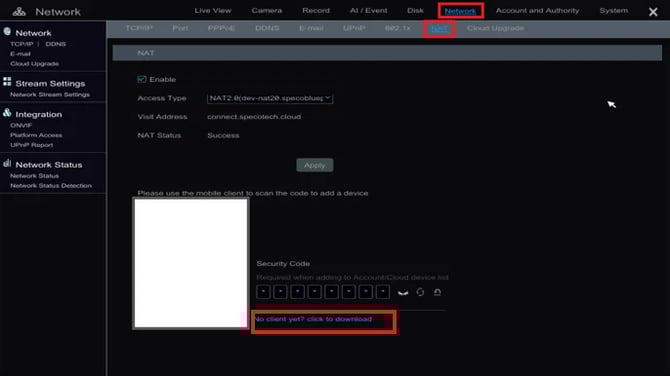Screen dimensions: 670x376
Task: Open TCP/IP link in left sidebar
Action: 22,44
